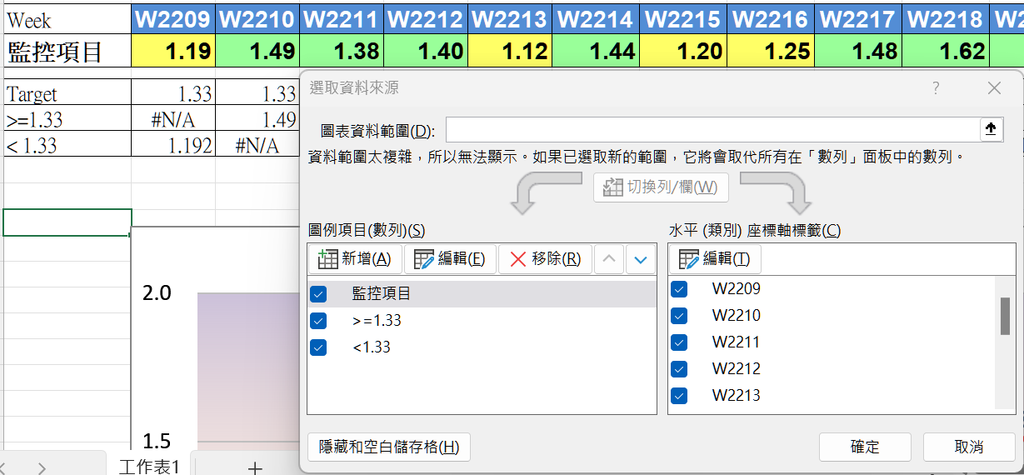Click the 切換列/欄(W) button
The width and height of the screenshot is (1024, 475).
pyautogui.click(x=660, y=188)
